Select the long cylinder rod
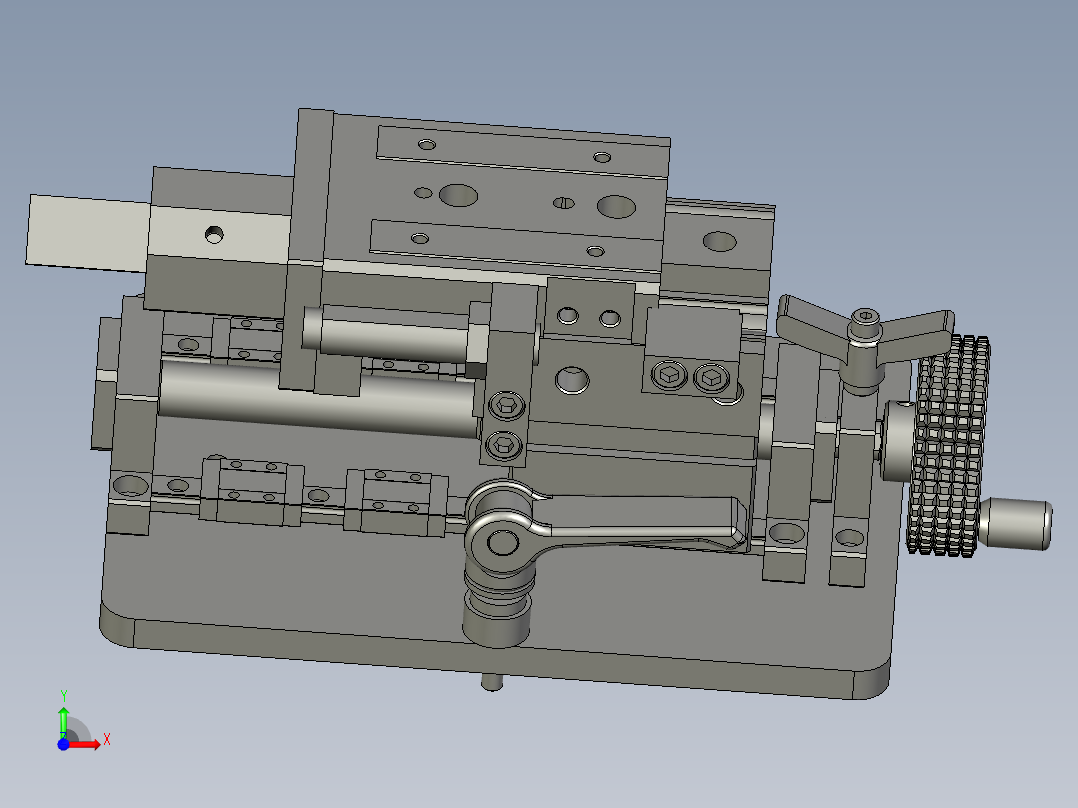This screenshot has width=1078, height=808. [318, 397]
